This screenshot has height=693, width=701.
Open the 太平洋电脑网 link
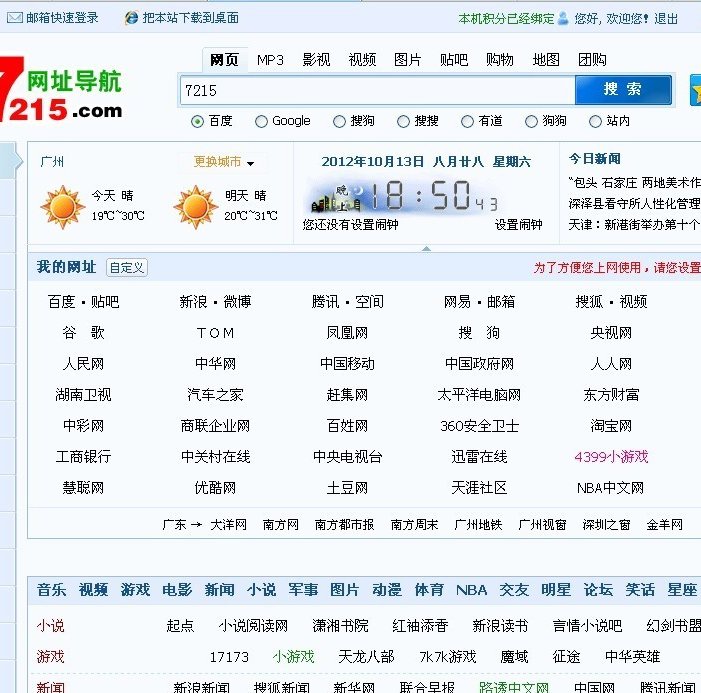[x=479, y=395]
